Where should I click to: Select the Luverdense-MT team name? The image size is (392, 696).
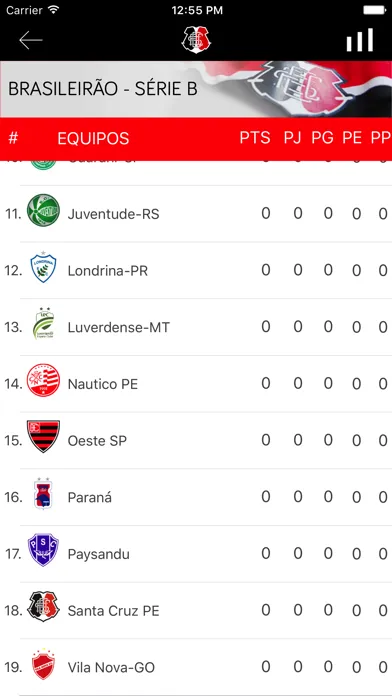[x=119, y=328]
